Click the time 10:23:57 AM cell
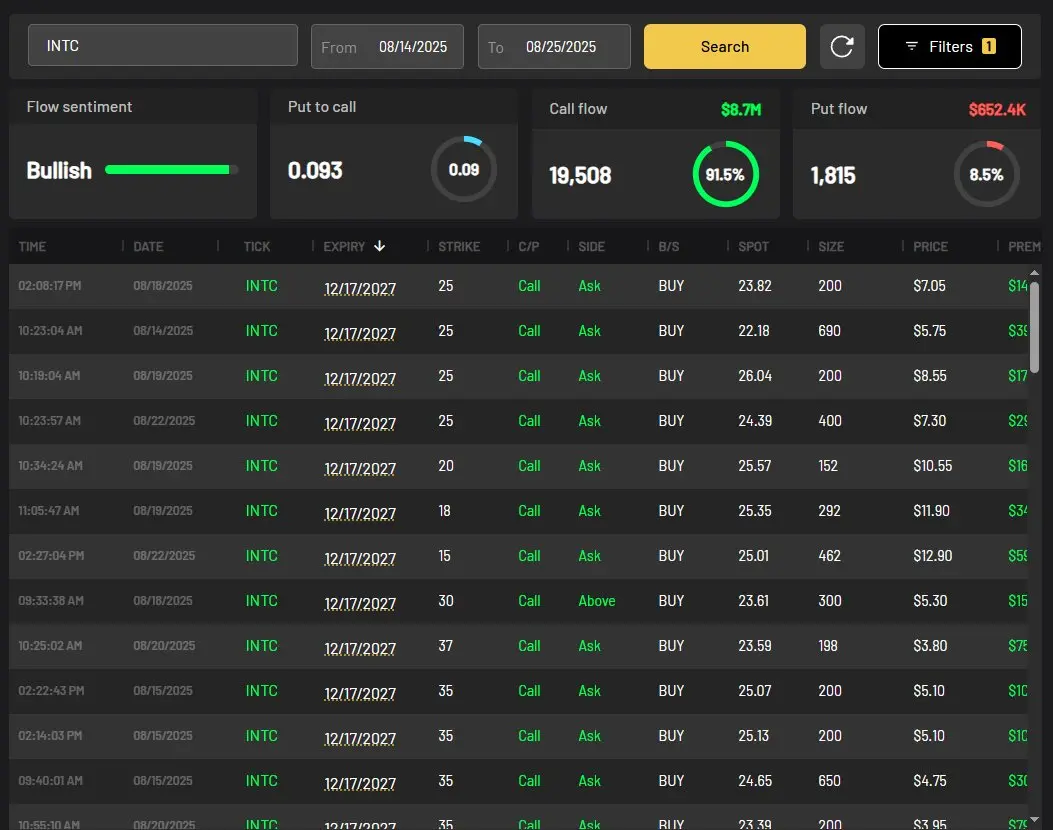The image size is (1053, 830). coord(49,420)
